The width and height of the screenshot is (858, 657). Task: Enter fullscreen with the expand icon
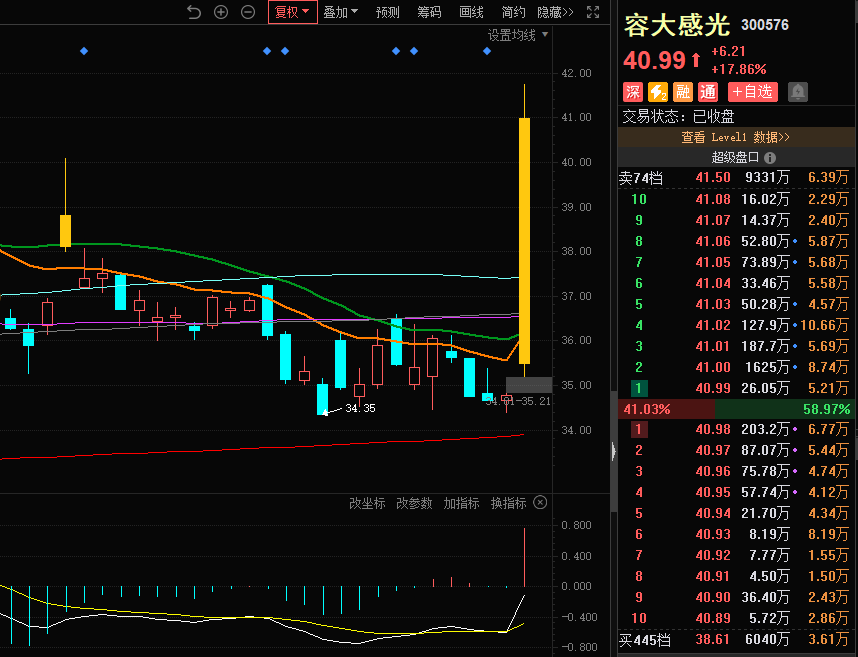point(593,12)
